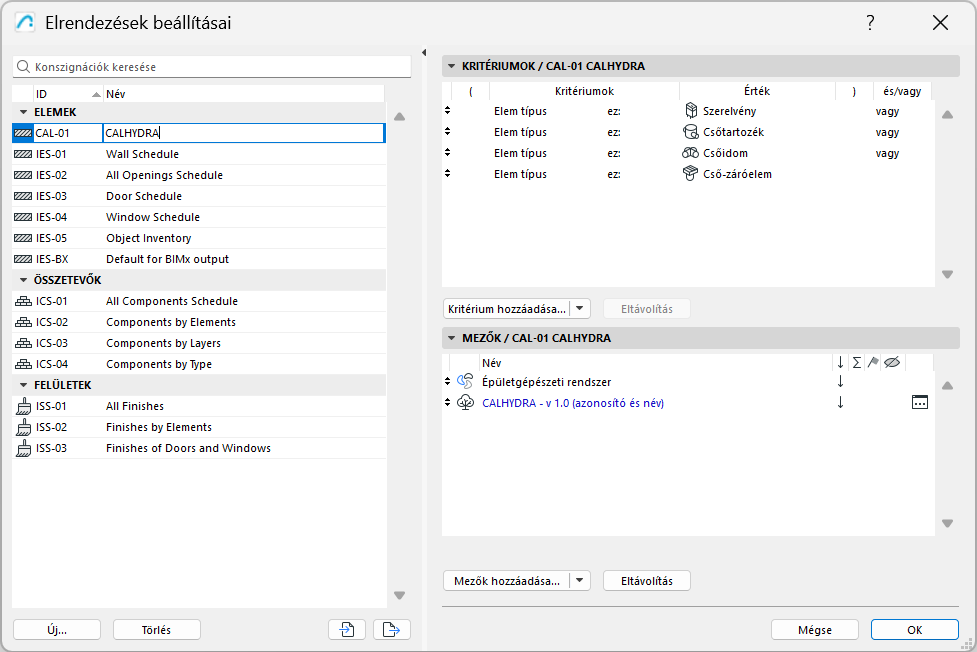Click the Szerelvény element type icon

[691, 111]
